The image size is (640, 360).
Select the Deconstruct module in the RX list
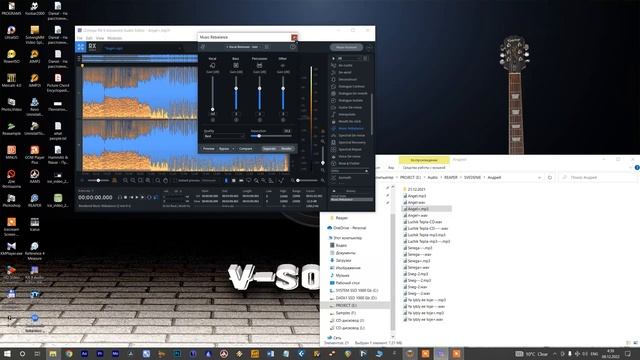pos(348,79)
